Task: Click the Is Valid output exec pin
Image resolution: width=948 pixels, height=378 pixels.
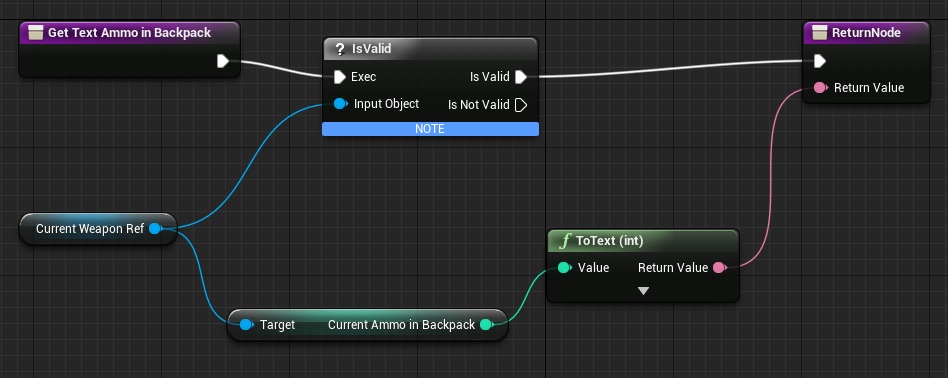Action: pos(521,77)
